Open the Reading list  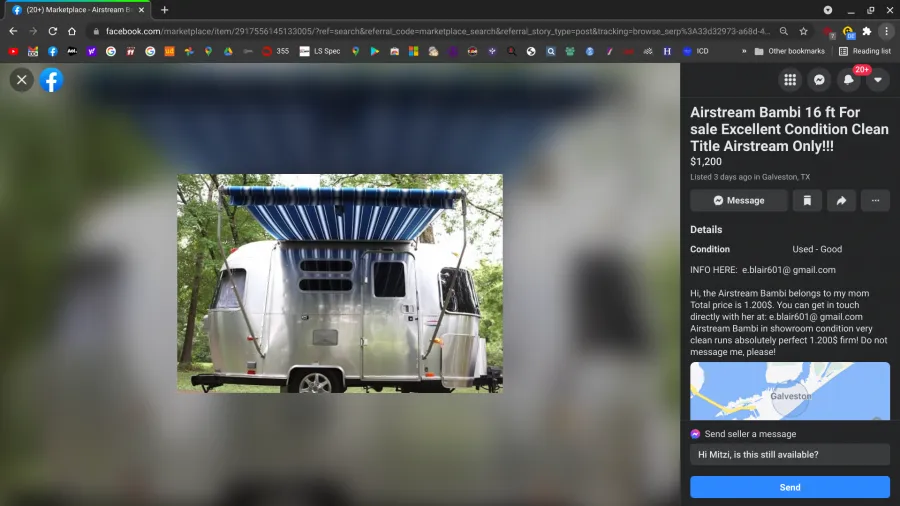[865, 51]
